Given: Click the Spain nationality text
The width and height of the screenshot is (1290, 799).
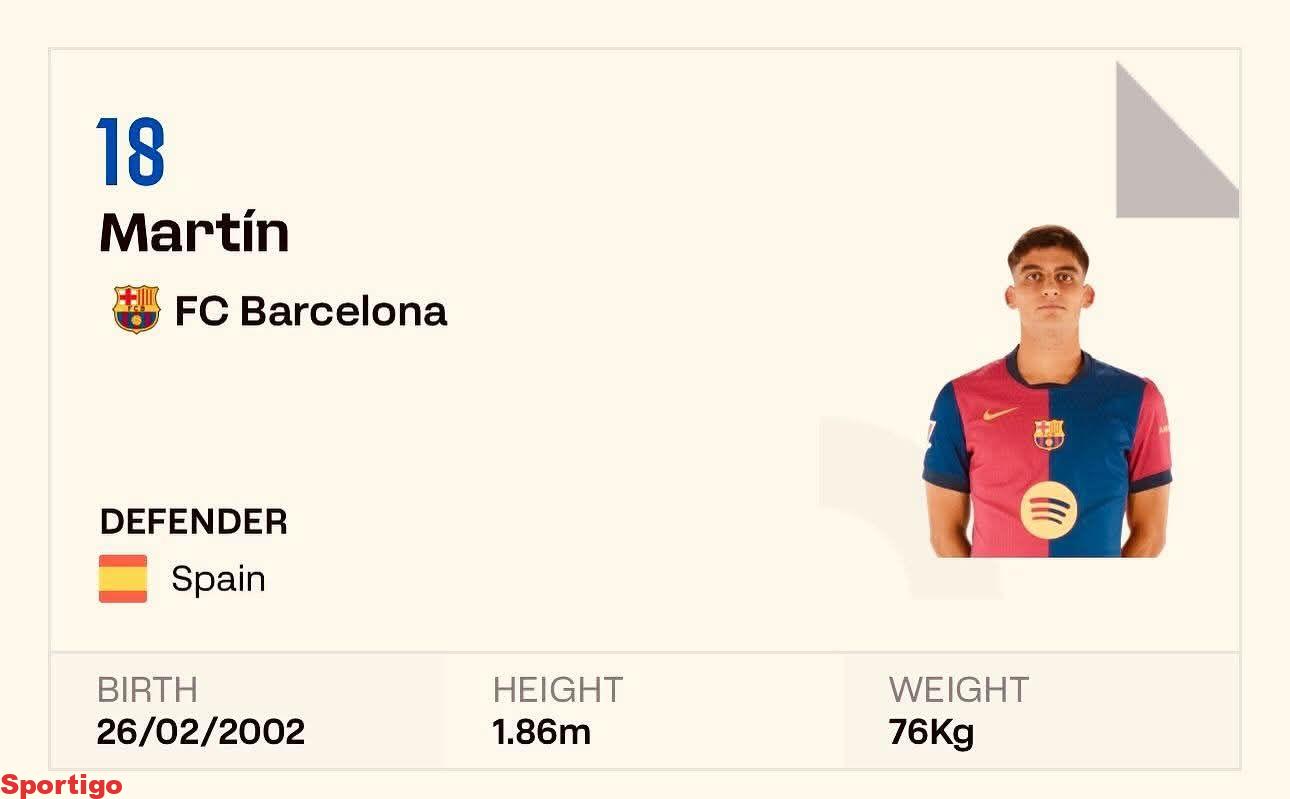Looking at the screenshot, I should (x=218, y=579).
